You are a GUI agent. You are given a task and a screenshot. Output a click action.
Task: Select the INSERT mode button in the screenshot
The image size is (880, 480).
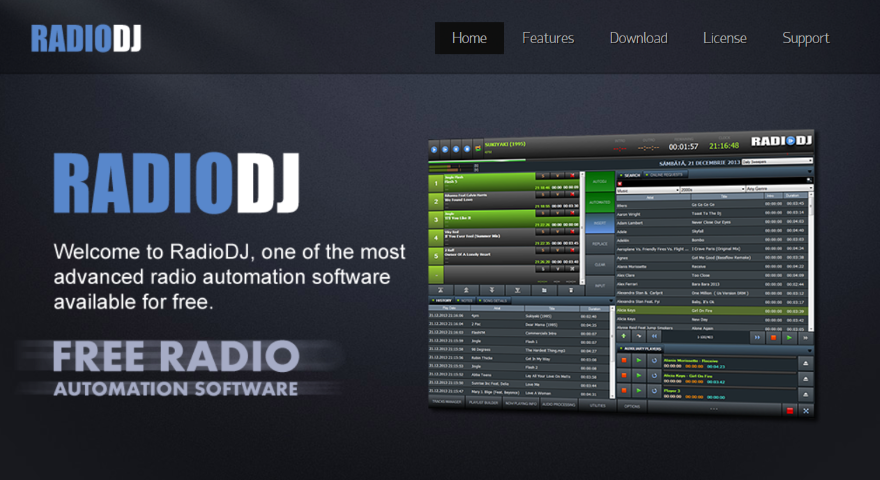[x=600, y=223]
